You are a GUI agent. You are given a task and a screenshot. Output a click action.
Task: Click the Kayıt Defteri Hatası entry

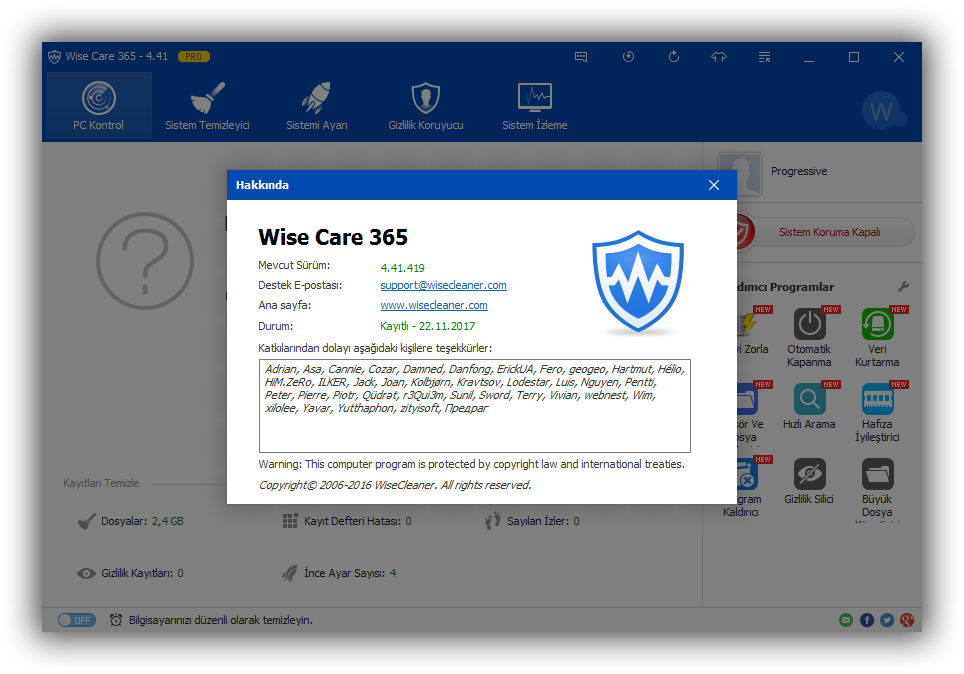347,521
